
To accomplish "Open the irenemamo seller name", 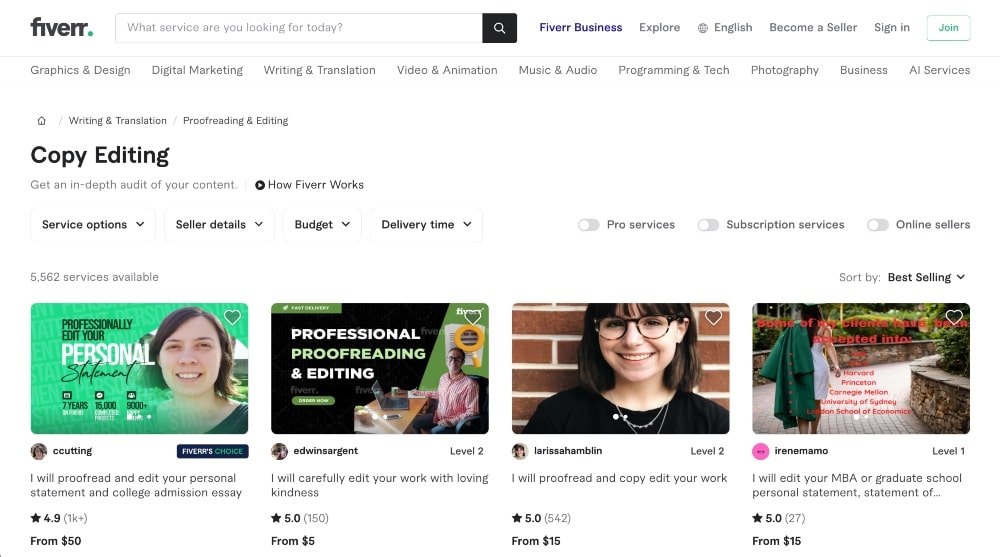I will [801, 451].
